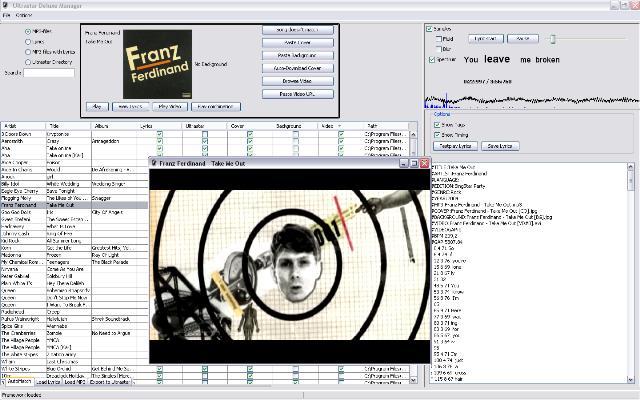Toggle the Show Timing checkbox
Viewport: 640px width, 400px height.
(437, 135)
